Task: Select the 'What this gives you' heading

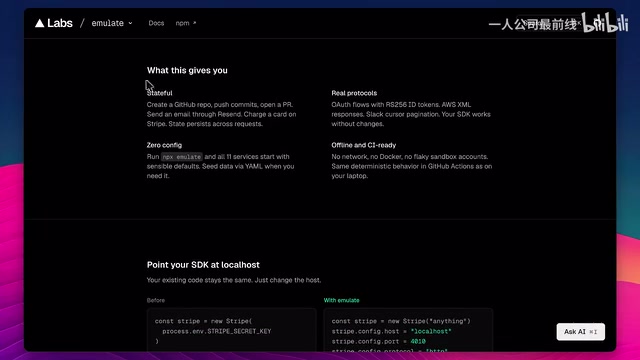Action: click(187, 70)
